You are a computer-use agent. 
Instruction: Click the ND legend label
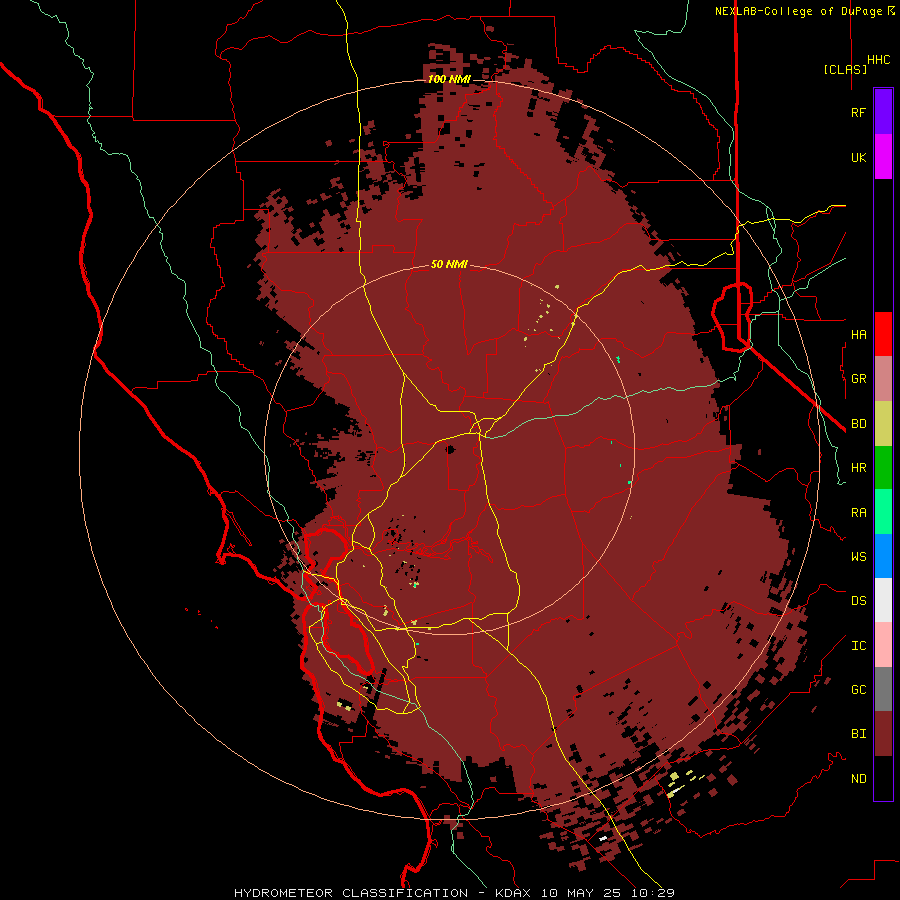[858, 778]
